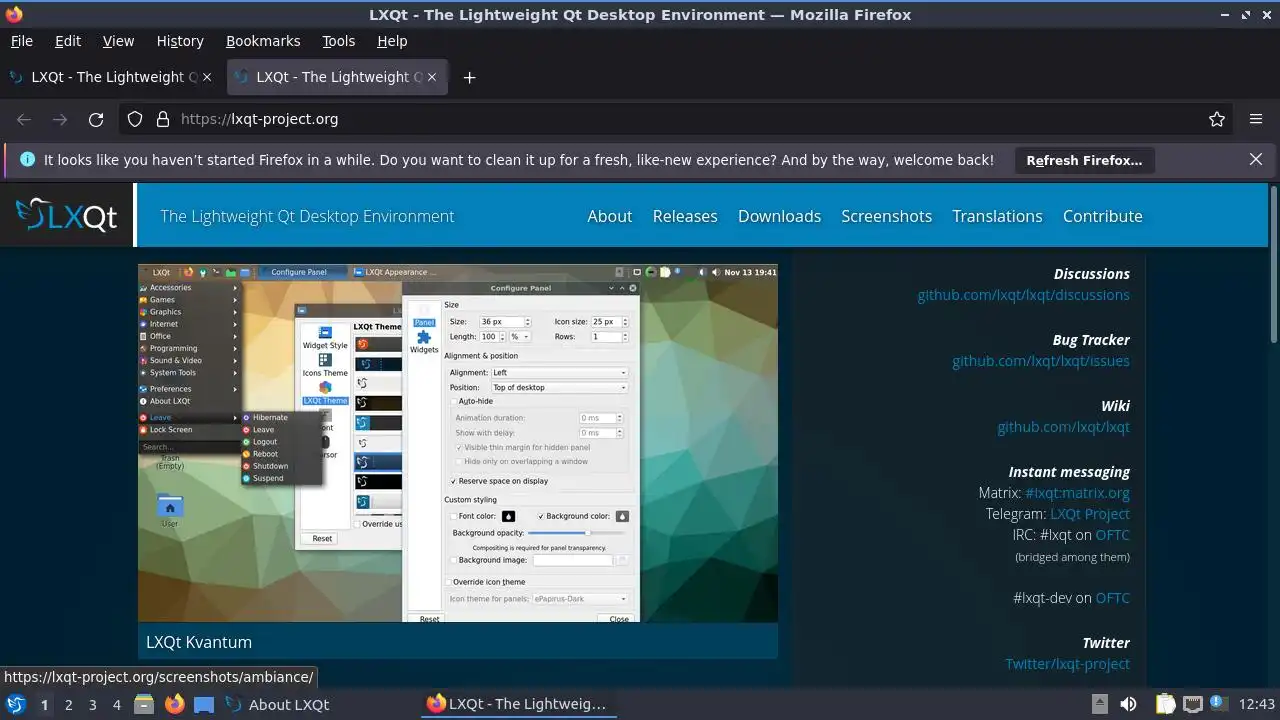Click the LXQt Kvantum caption text

199,642
